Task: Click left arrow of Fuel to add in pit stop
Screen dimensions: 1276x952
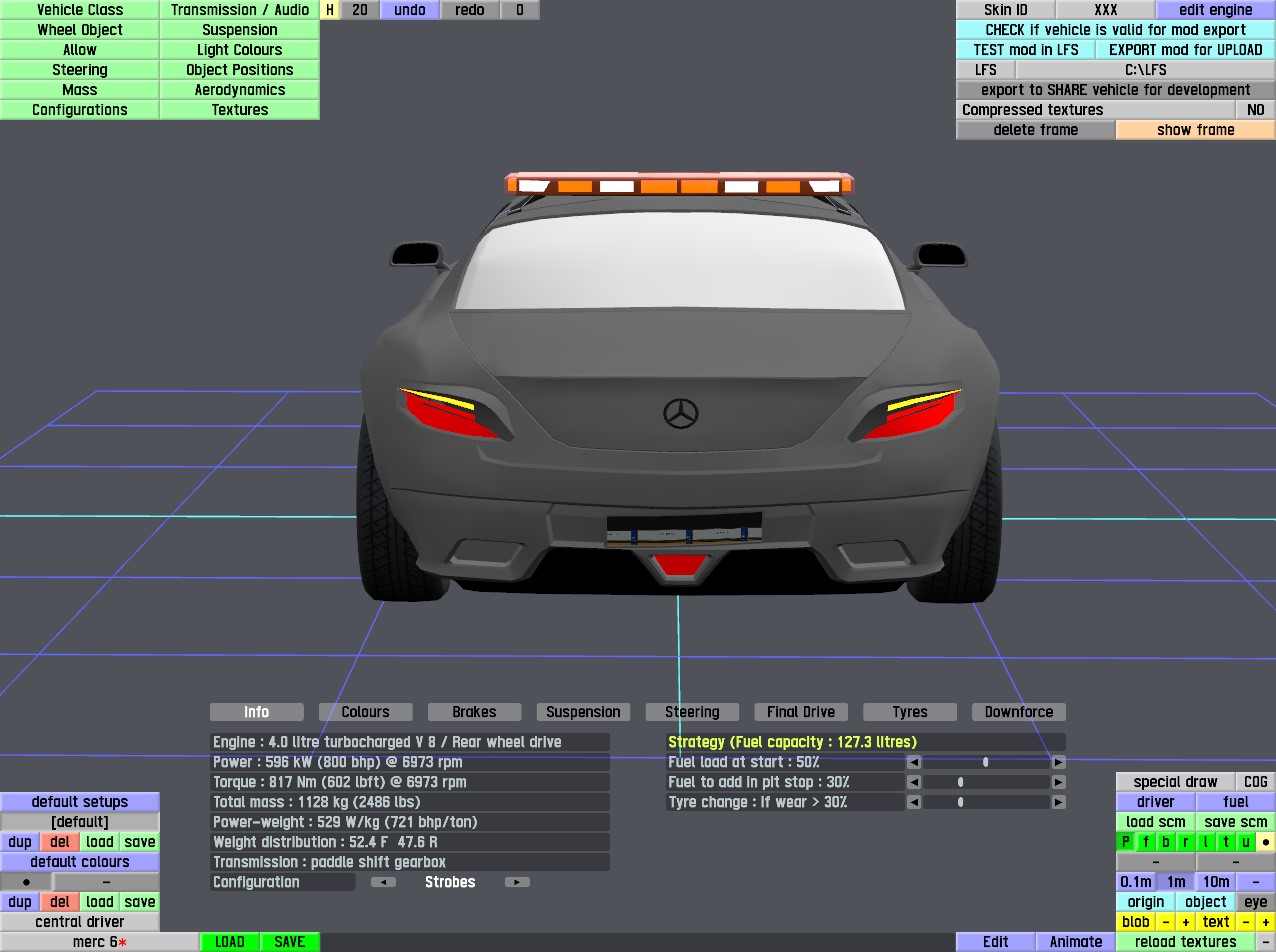Action: 914,782
